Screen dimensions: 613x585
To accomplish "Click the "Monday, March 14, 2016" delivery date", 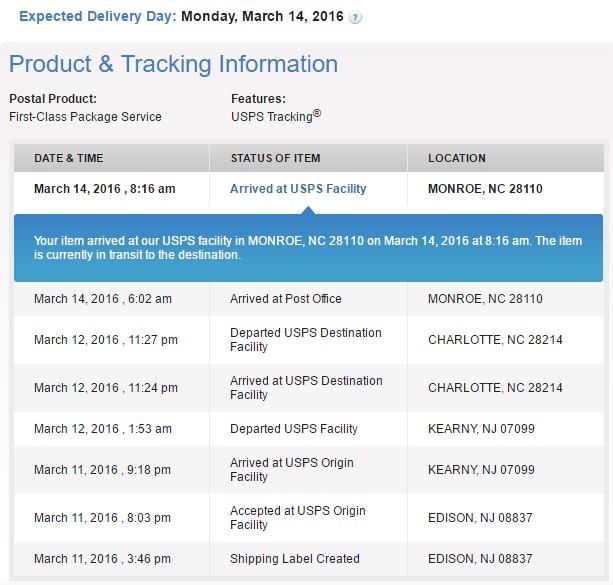I will coord(263,17).
